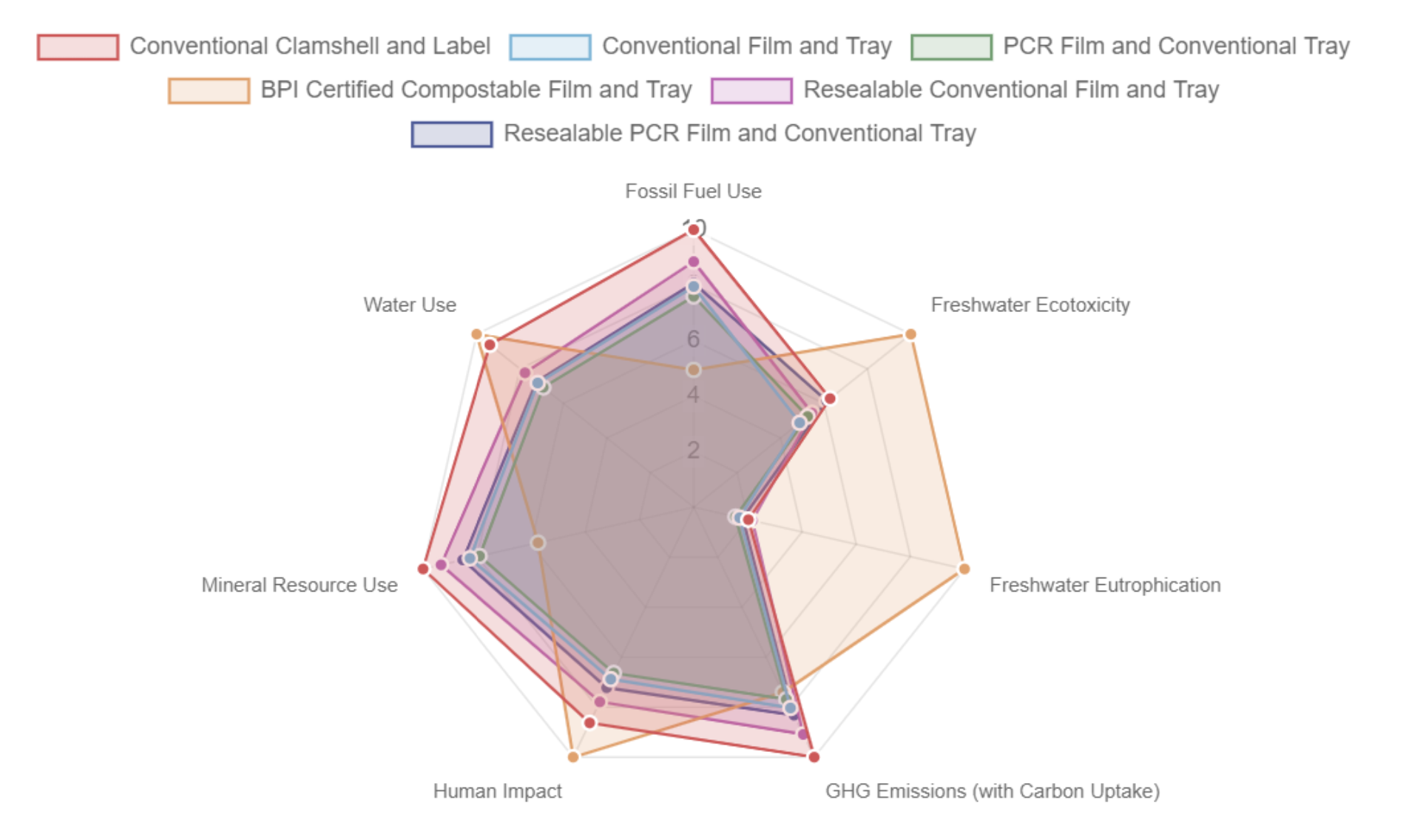
Task: Hide the Resealable Conventional Film and Tray series label
Action: [x=1010, y=90]
